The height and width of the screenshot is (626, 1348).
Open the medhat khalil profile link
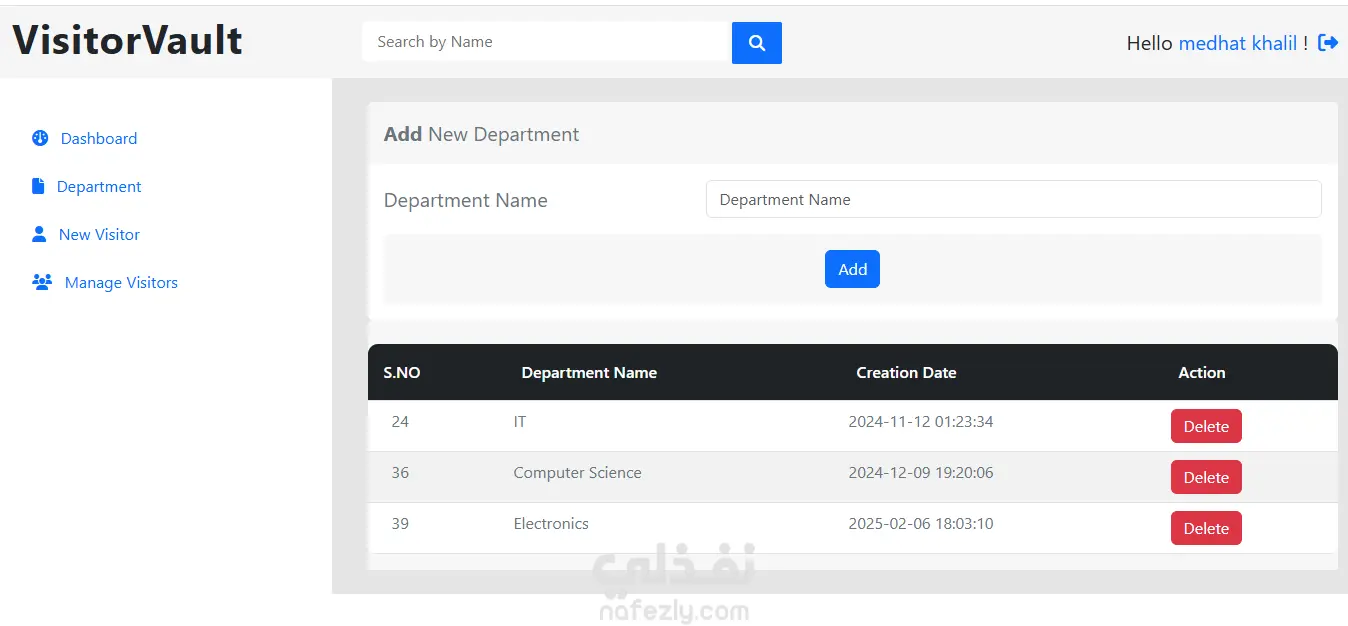1238,43
